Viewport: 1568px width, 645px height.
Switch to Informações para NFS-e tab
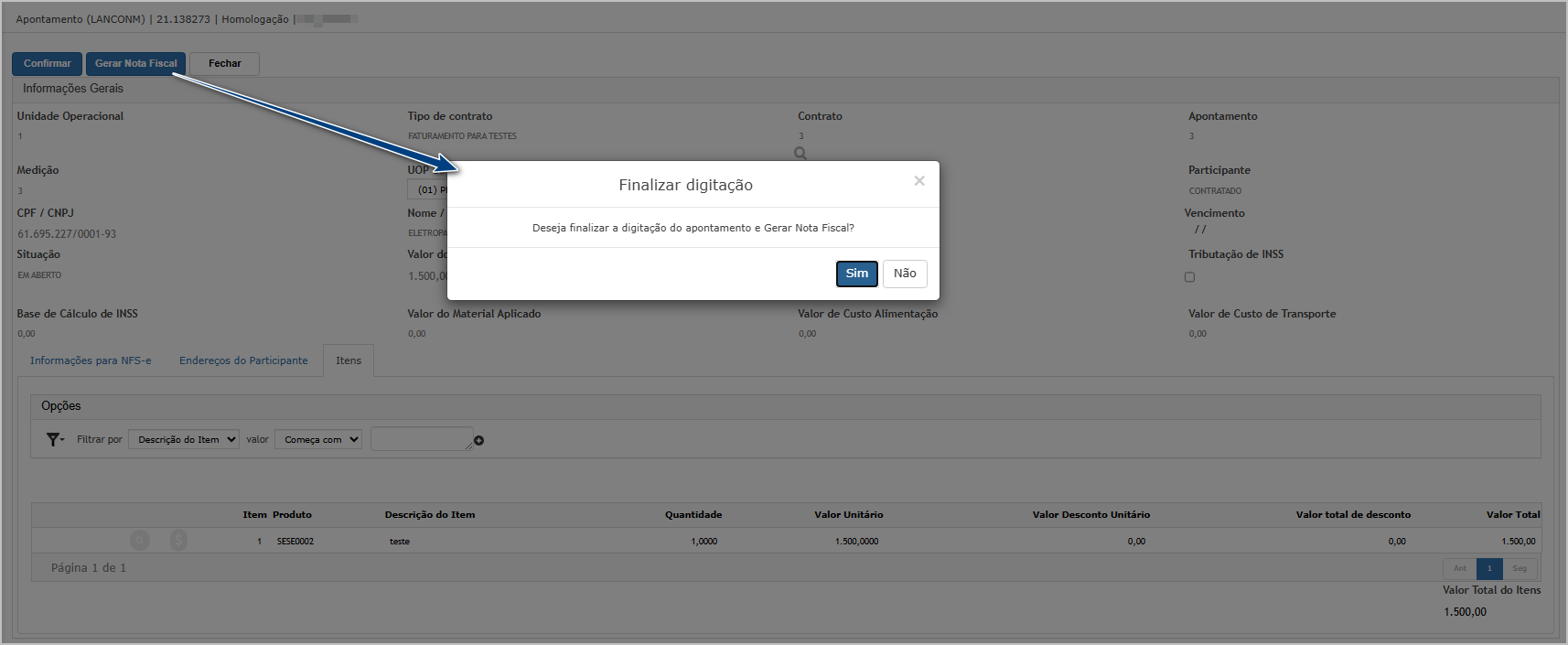click(91, 360)
